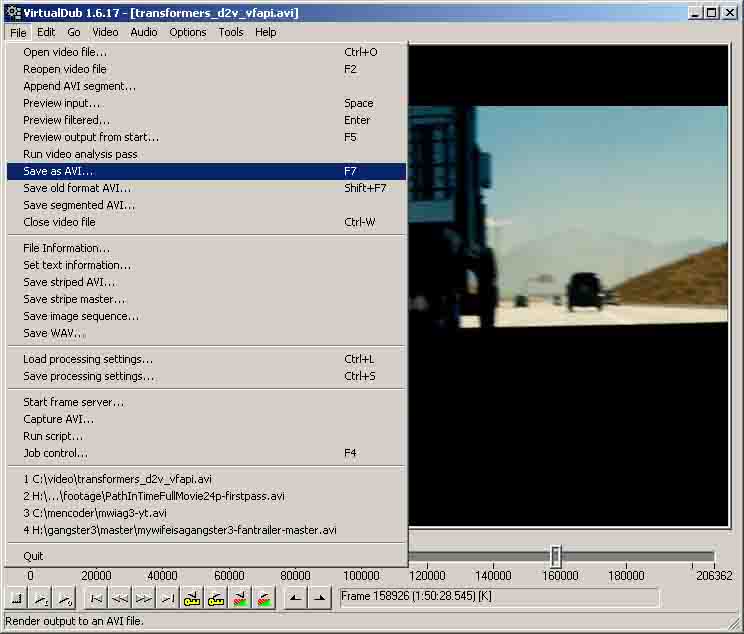Viewport: 744px width, 634px height.
Task: Open File Information dialog
Action: point(206,248)
